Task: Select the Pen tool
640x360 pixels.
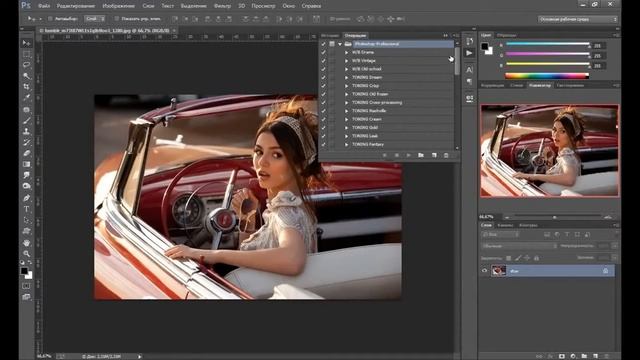Action: click(x=27, y=198)
